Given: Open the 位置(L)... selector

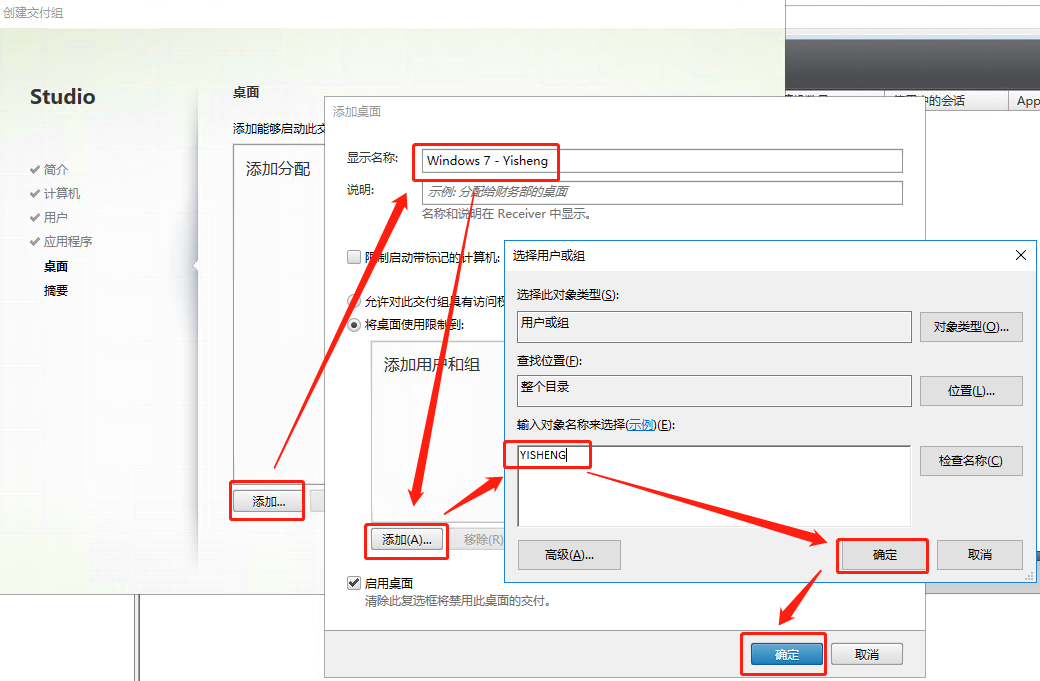Looking at the screenshot, I should click(x=971, y=390).
